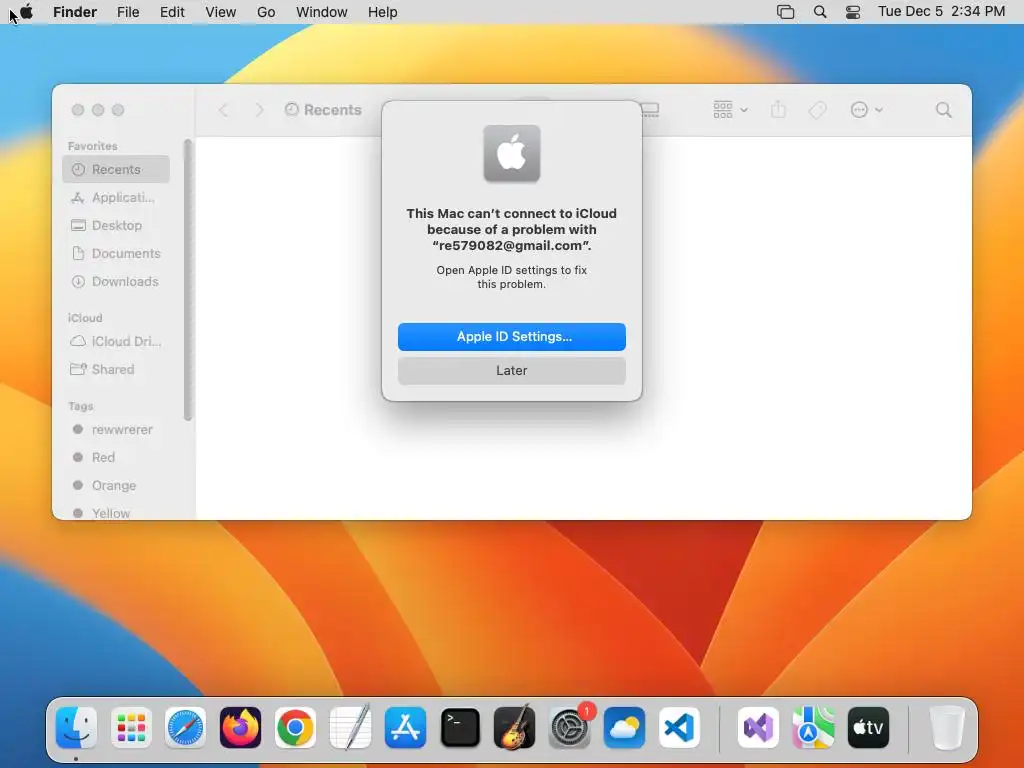
Task: Select the Orange tag in sidebar
Action: tap(116, 486)
